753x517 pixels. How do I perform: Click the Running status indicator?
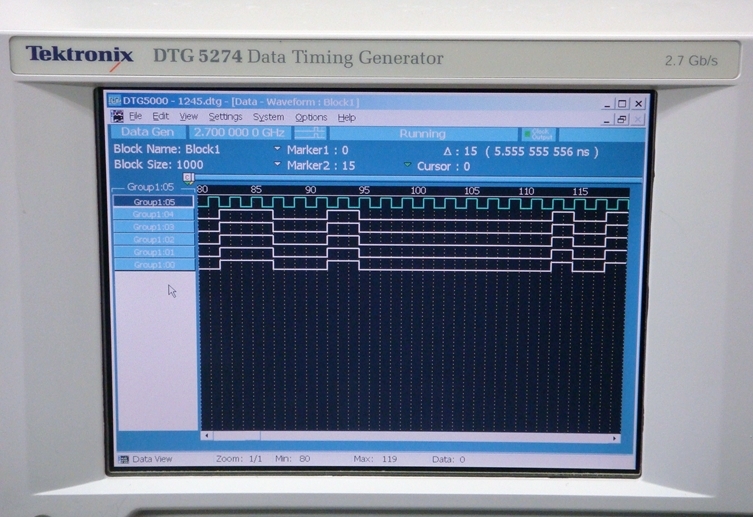pos(423,134)
